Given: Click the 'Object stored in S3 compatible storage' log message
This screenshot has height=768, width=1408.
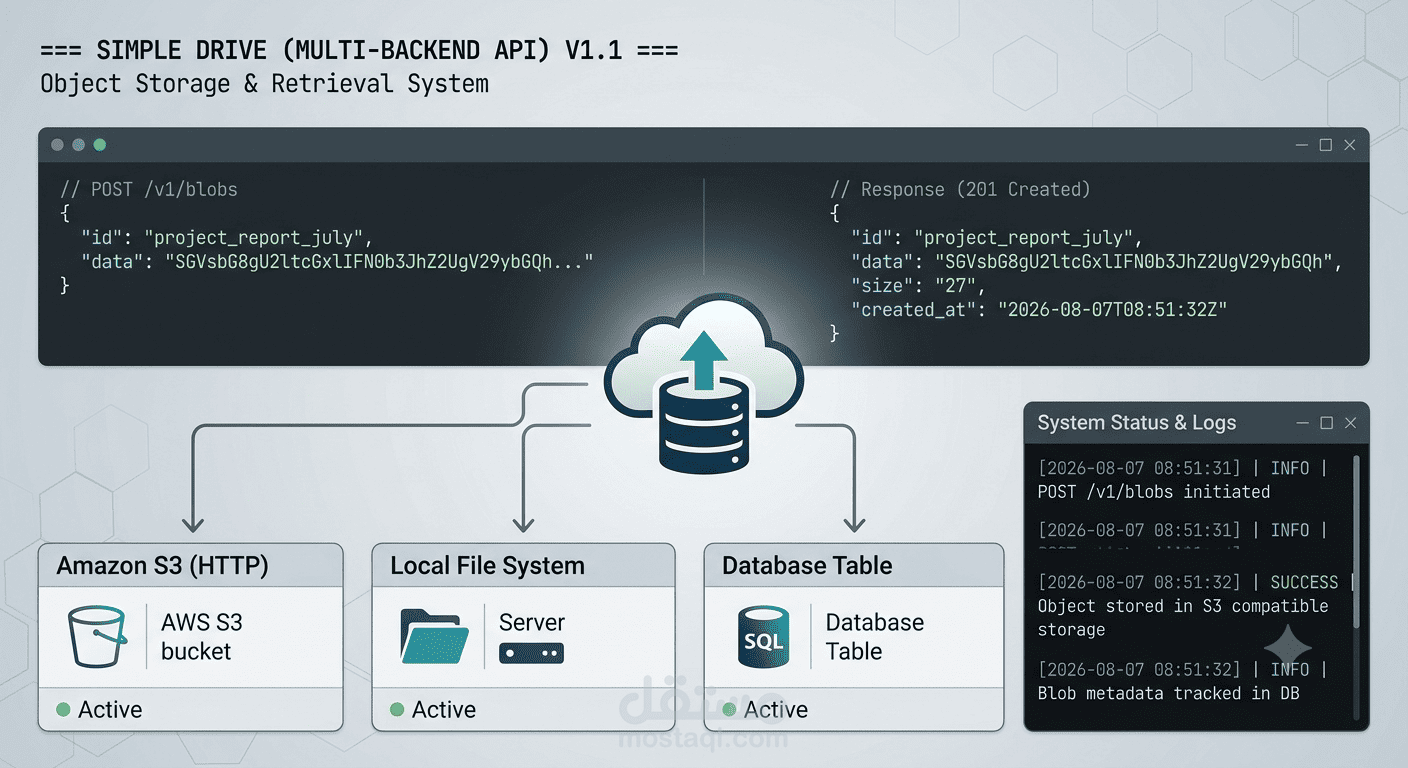Looking at the screenshot, I should pos(1183,618).
